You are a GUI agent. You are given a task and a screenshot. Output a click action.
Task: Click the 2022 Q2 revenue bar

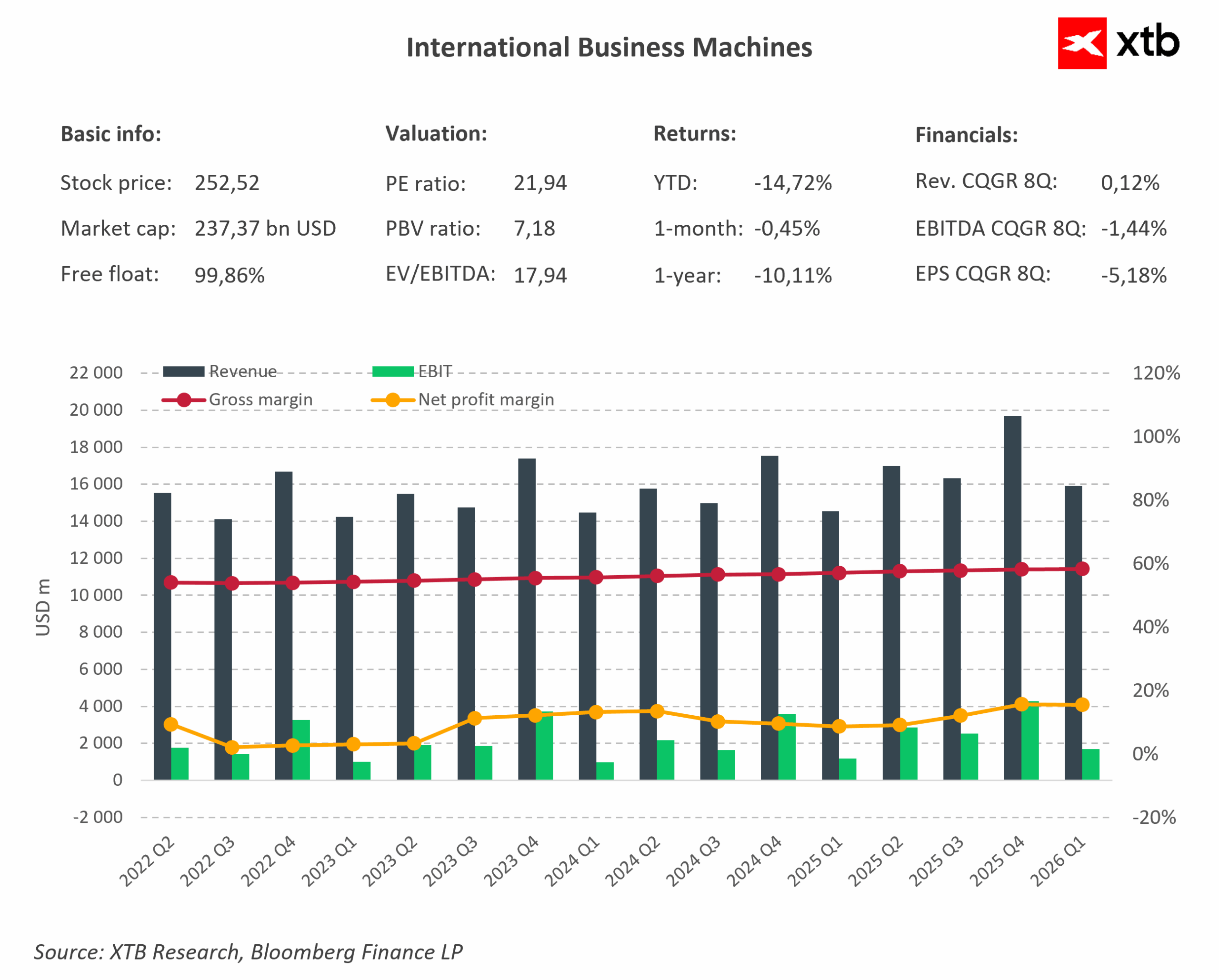point(162,636)
